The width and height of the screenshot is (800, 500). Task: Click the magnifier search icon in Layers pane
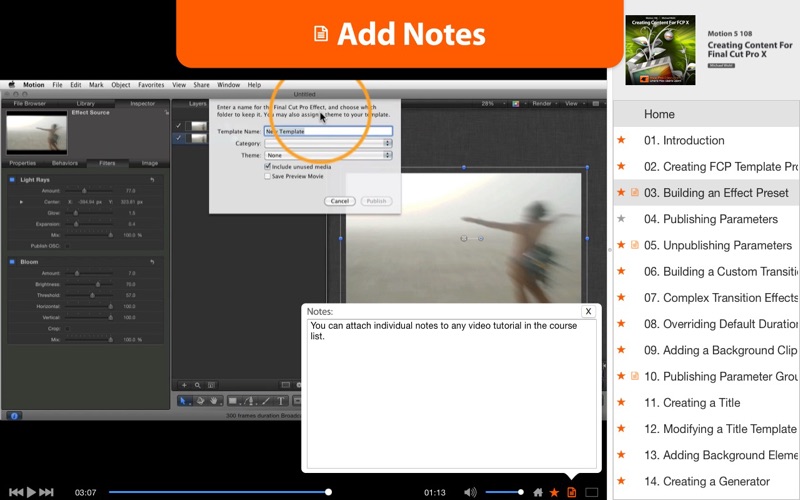click(197, 385)
